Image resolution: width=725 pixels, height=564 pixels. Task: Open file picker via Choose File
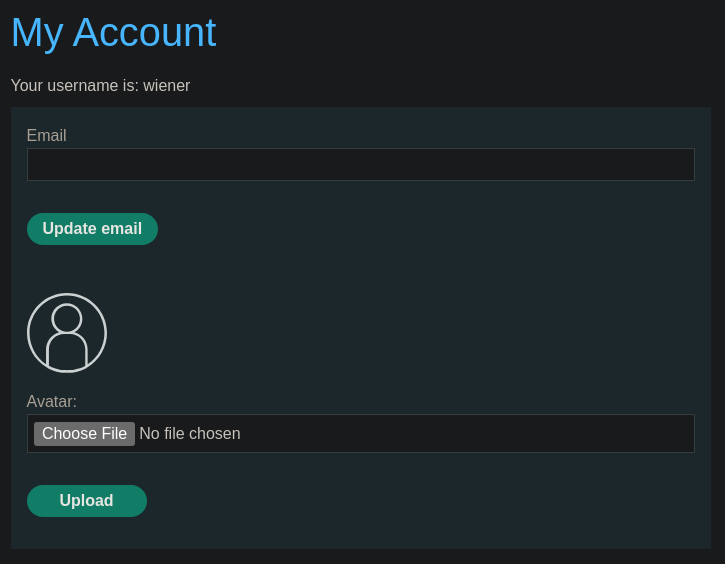pyautogui.click(x=85, y=434)
